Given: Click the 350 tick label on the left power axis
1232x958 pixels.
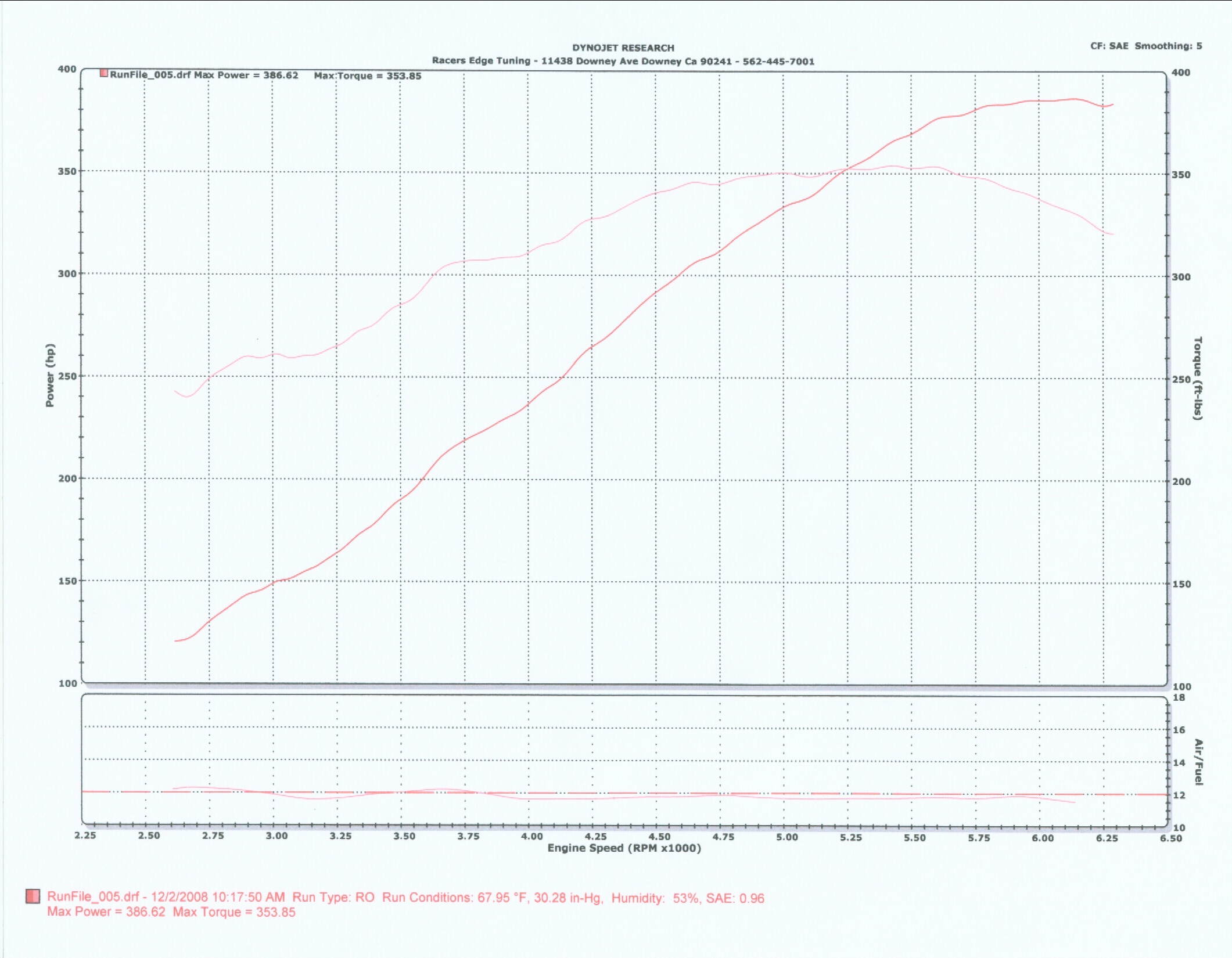Looking at the screenshot, I should pyautogui.click(x=67, y=171).
